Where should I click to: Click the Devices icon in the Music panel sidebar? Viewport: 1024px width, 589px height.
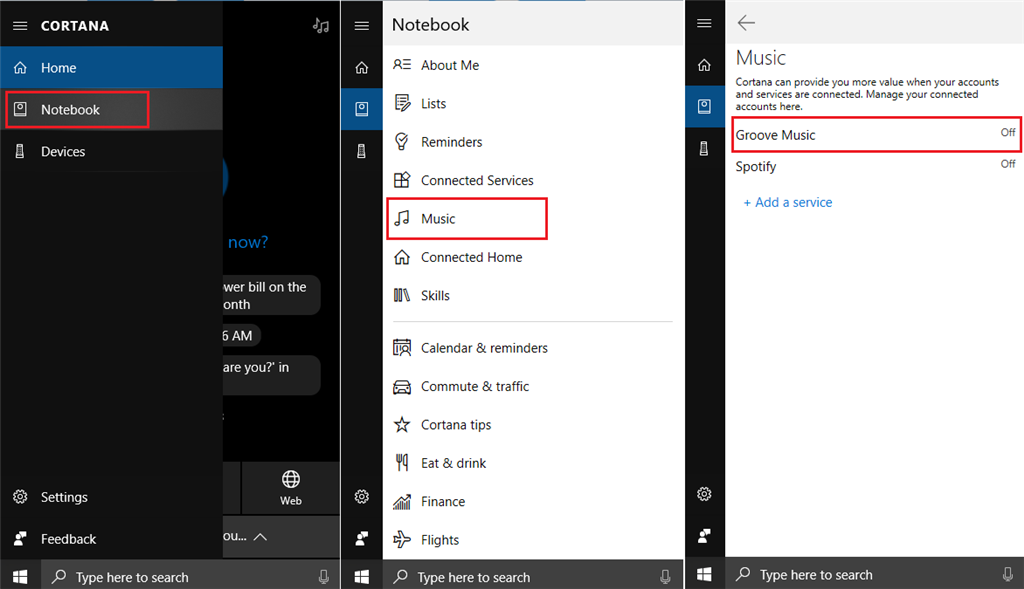point(704,148)
